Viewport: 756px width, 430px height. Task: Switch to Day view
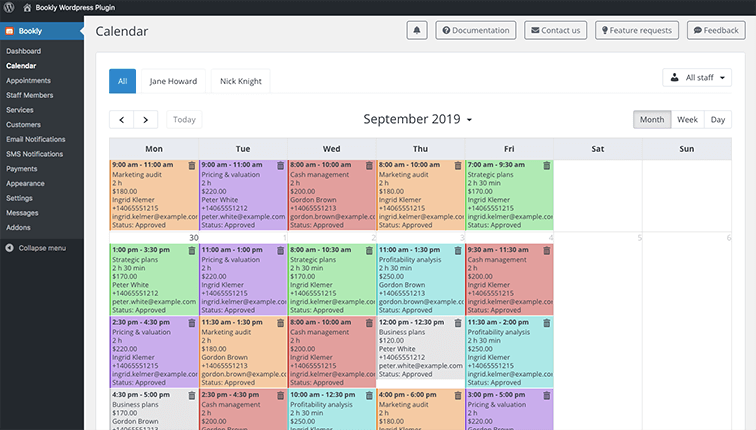tap(717, 120)
